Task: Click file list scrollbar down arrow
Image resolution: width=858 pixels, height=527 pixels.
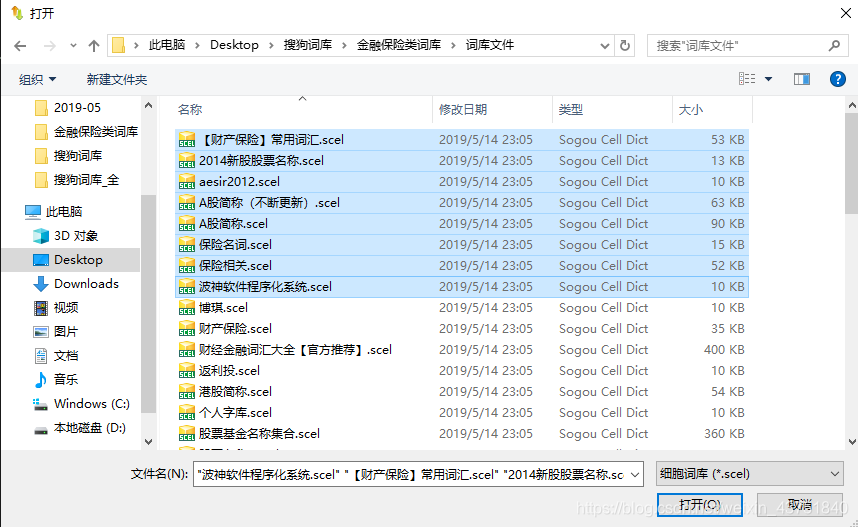Action: pyautogui.click(x=851, y=442)
